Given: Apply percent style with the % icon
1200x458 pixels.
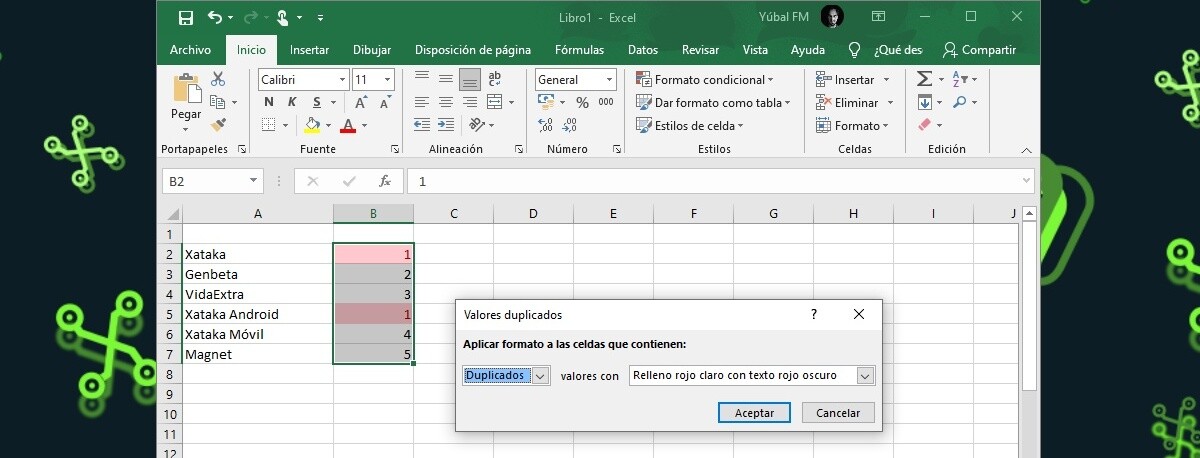Looking at the screenshot, I should (x=582, y=102).
